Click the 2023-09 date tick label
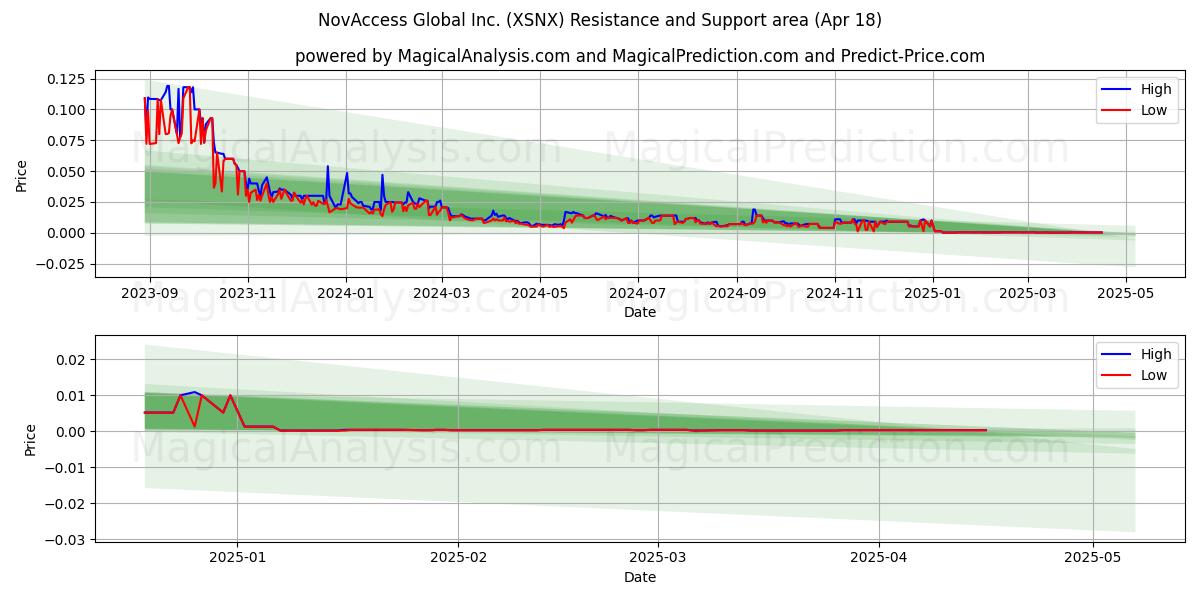This screenshot has width=1200, height=600. pos(150,294)
